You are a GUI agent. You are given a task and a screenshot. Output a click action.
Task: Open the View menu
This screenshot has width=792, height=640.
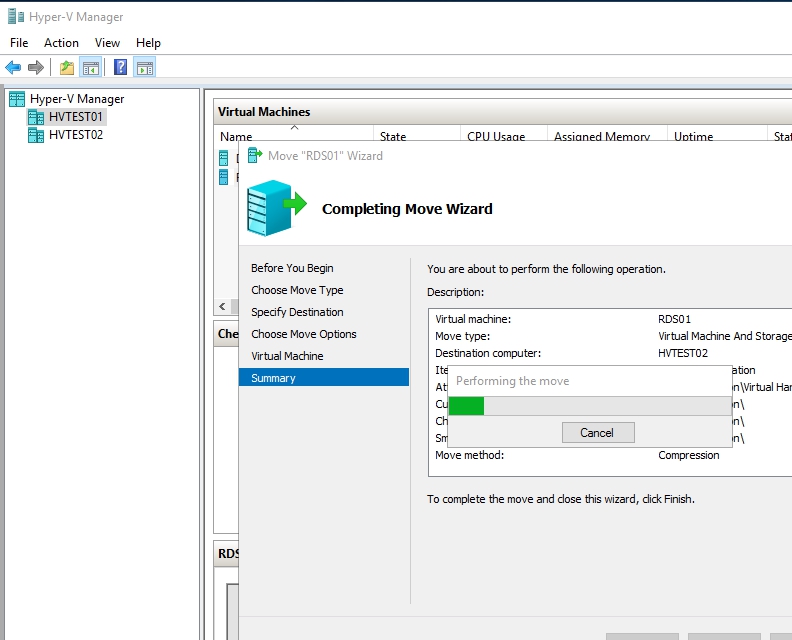(x=107, y=43)
